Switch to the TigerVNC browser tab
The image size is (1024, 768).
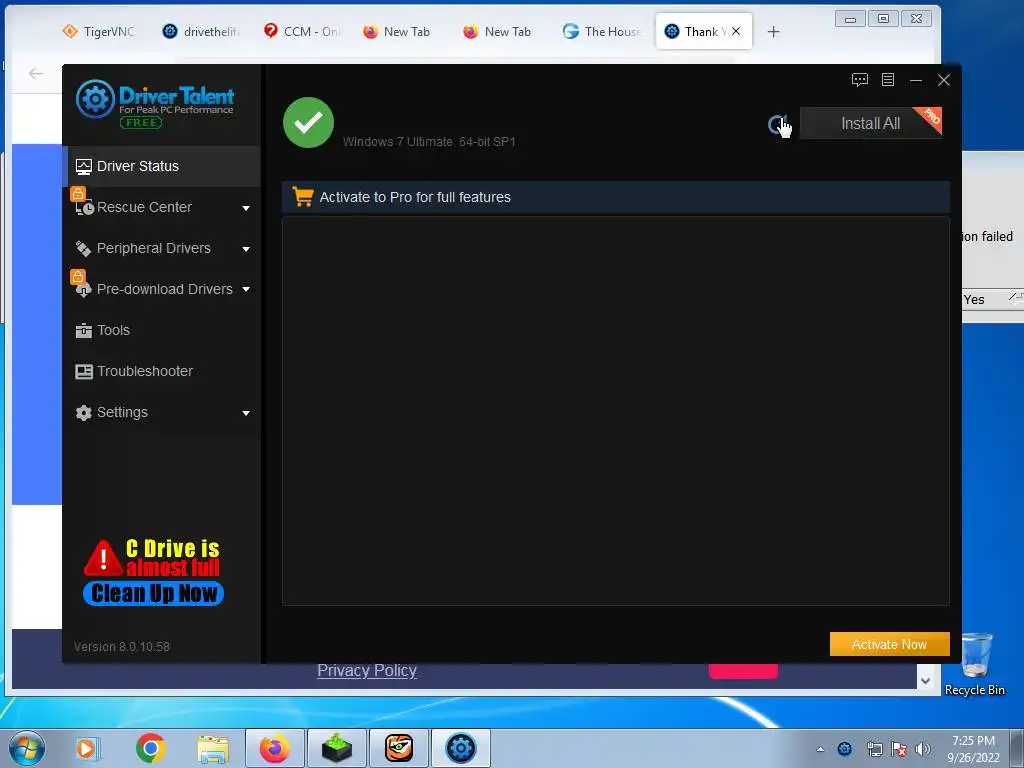[99, 31]
